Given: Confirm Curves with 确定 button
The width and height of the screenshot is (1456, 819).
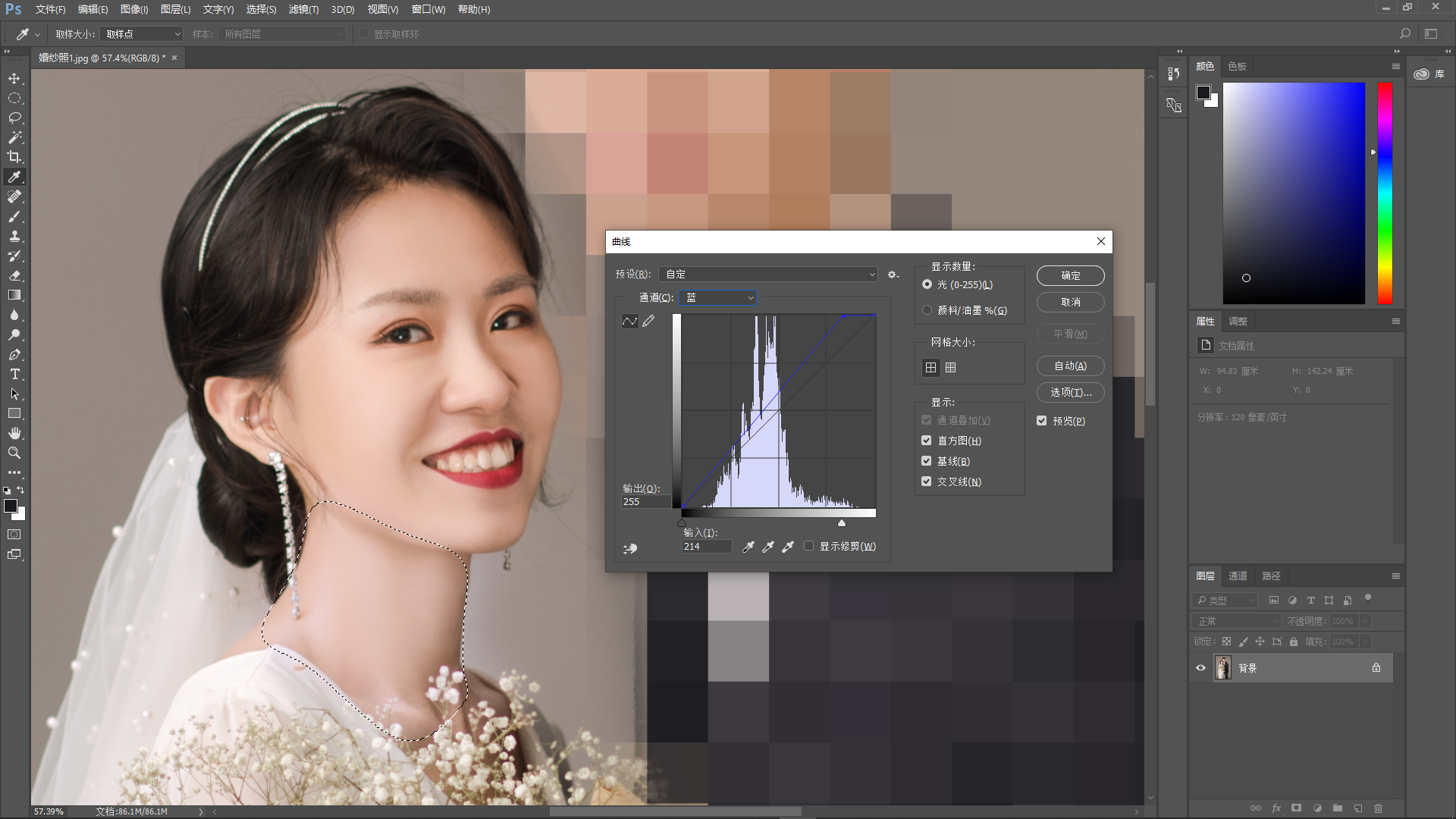Looking at the screenshot, I should point(1070,276).
